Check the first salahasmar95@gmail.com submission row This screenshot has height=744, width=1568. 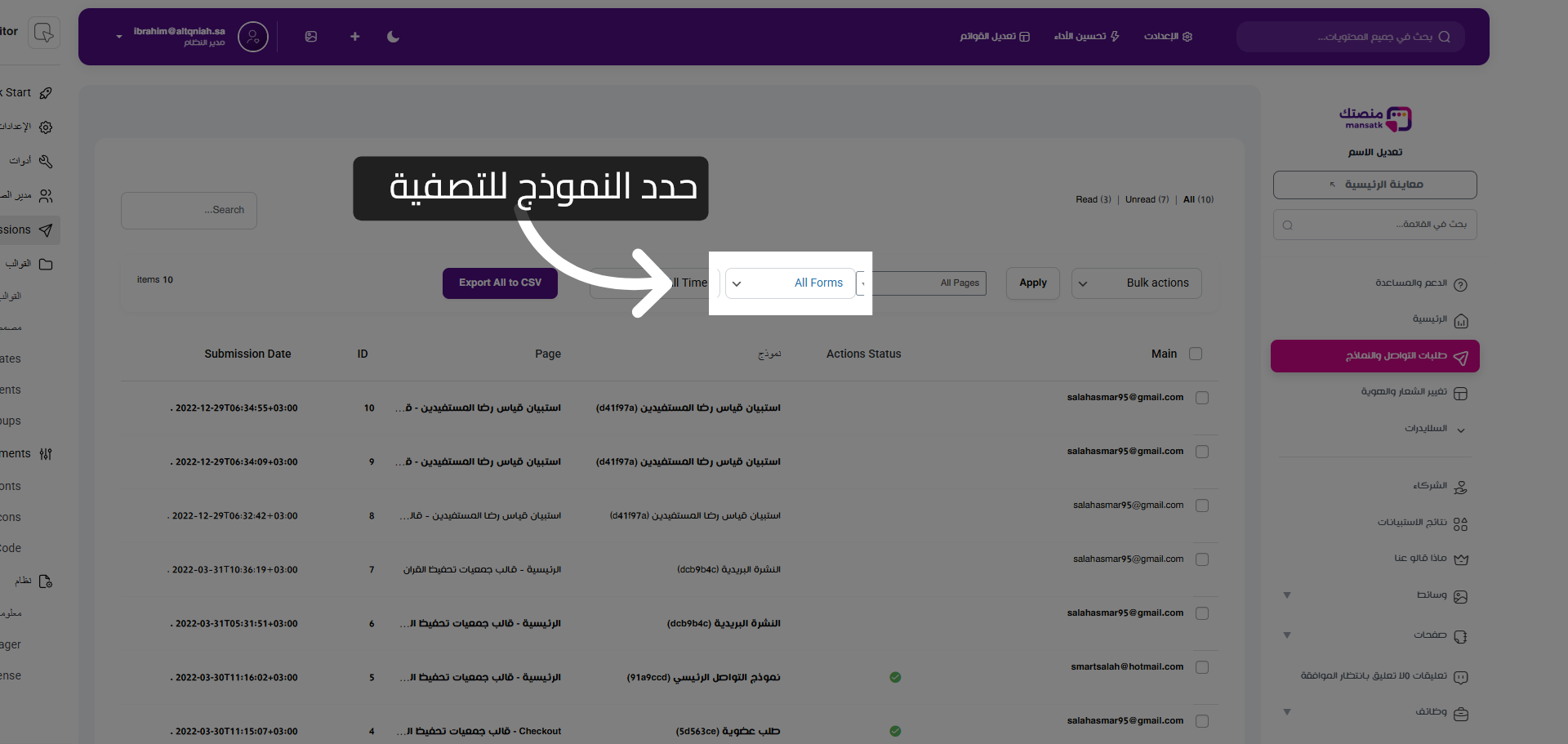click(x=1202, y=398)
